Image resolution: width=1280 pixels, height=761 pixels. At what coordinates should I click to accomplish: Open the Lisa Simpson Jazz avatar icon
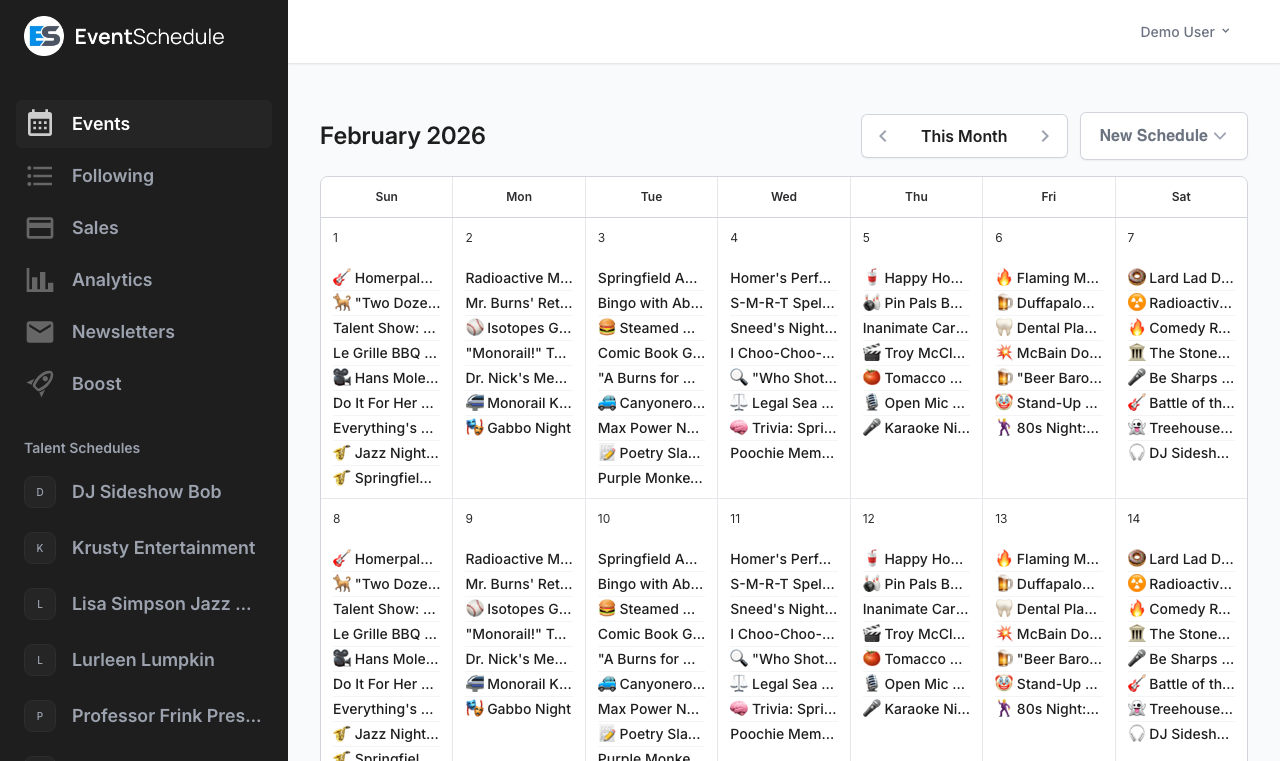coord(39,604)
